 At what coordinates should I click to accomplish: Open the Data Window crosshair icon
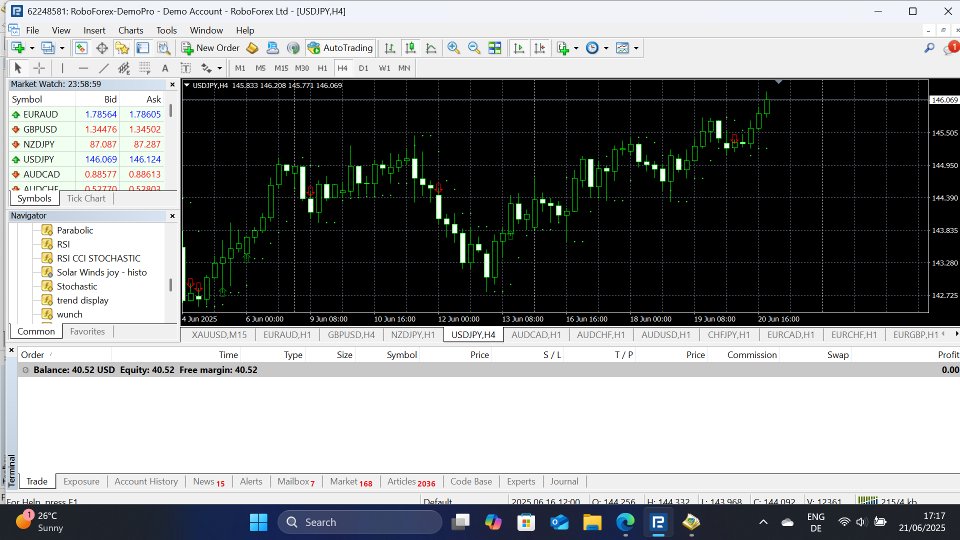click(x=102, y=48)
